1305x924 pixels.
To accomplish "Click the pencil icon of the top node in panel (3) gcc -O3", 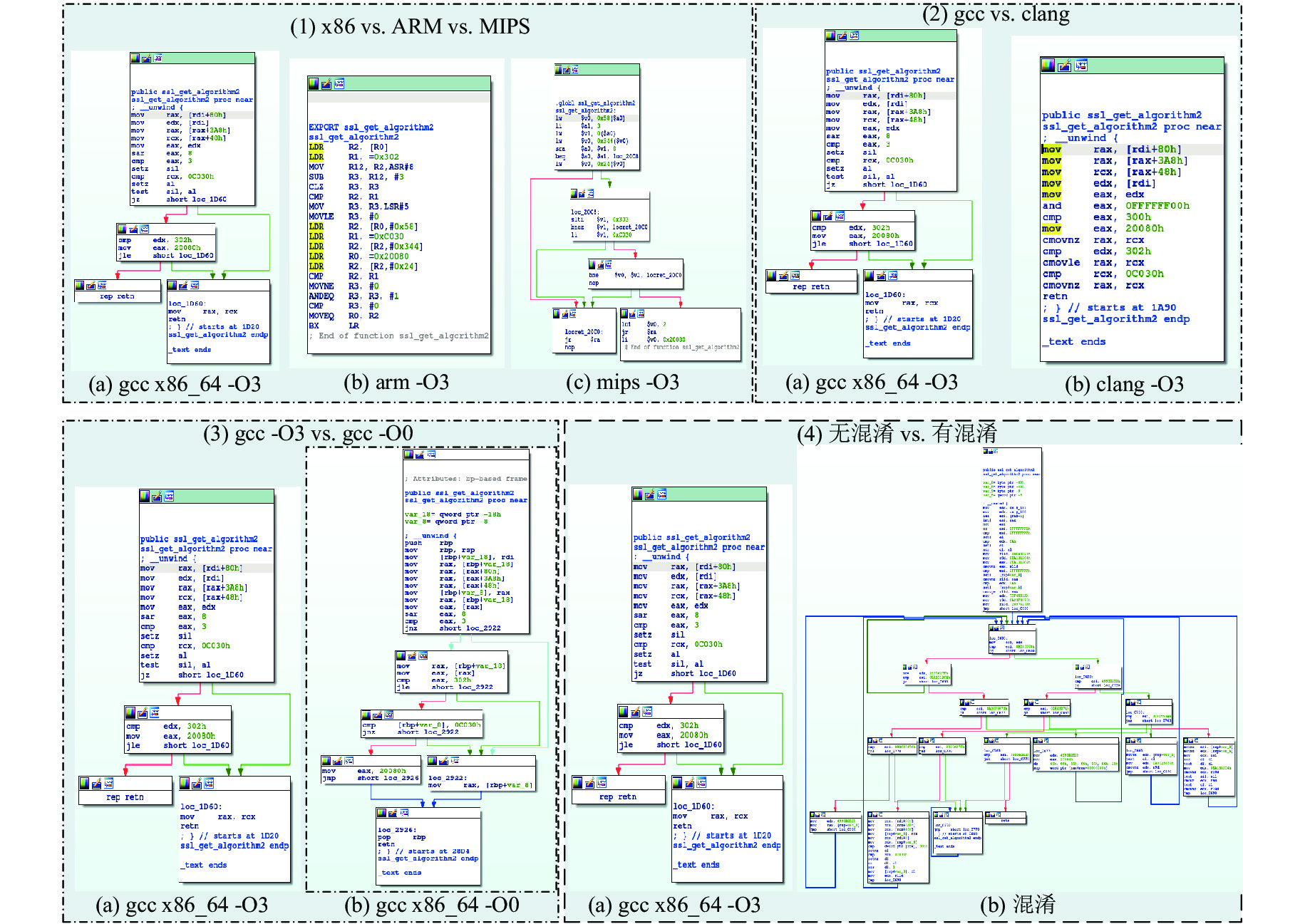I will tap(157, 496).
